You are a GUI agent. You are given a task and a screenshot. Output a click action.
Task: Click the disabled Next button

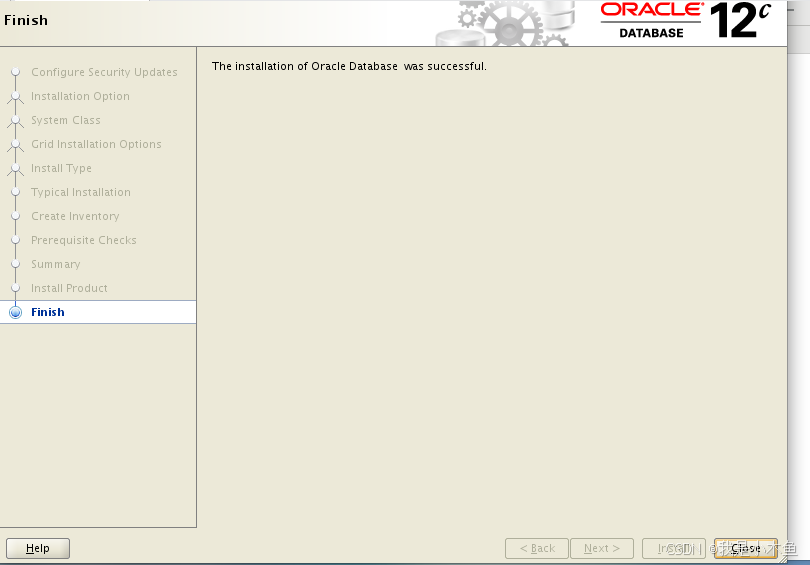point(602,548)
